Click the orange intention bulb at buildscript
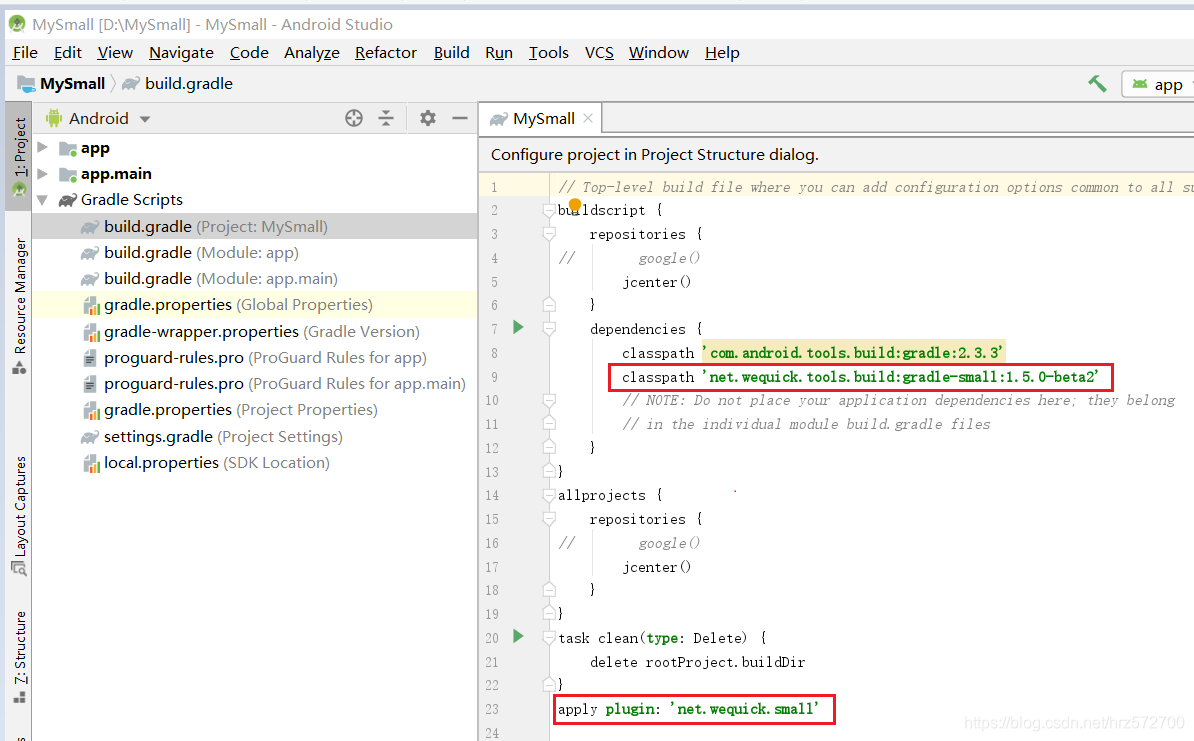 point(575,204)
